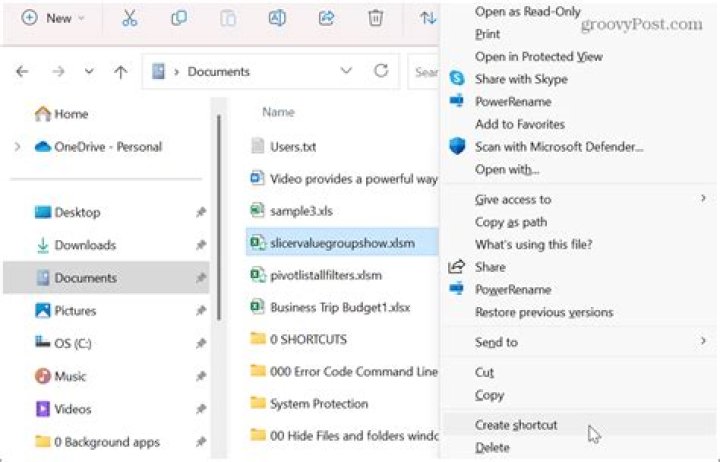
Task: Select 00 Hide Files and folders folder
Action: [344, 436]
